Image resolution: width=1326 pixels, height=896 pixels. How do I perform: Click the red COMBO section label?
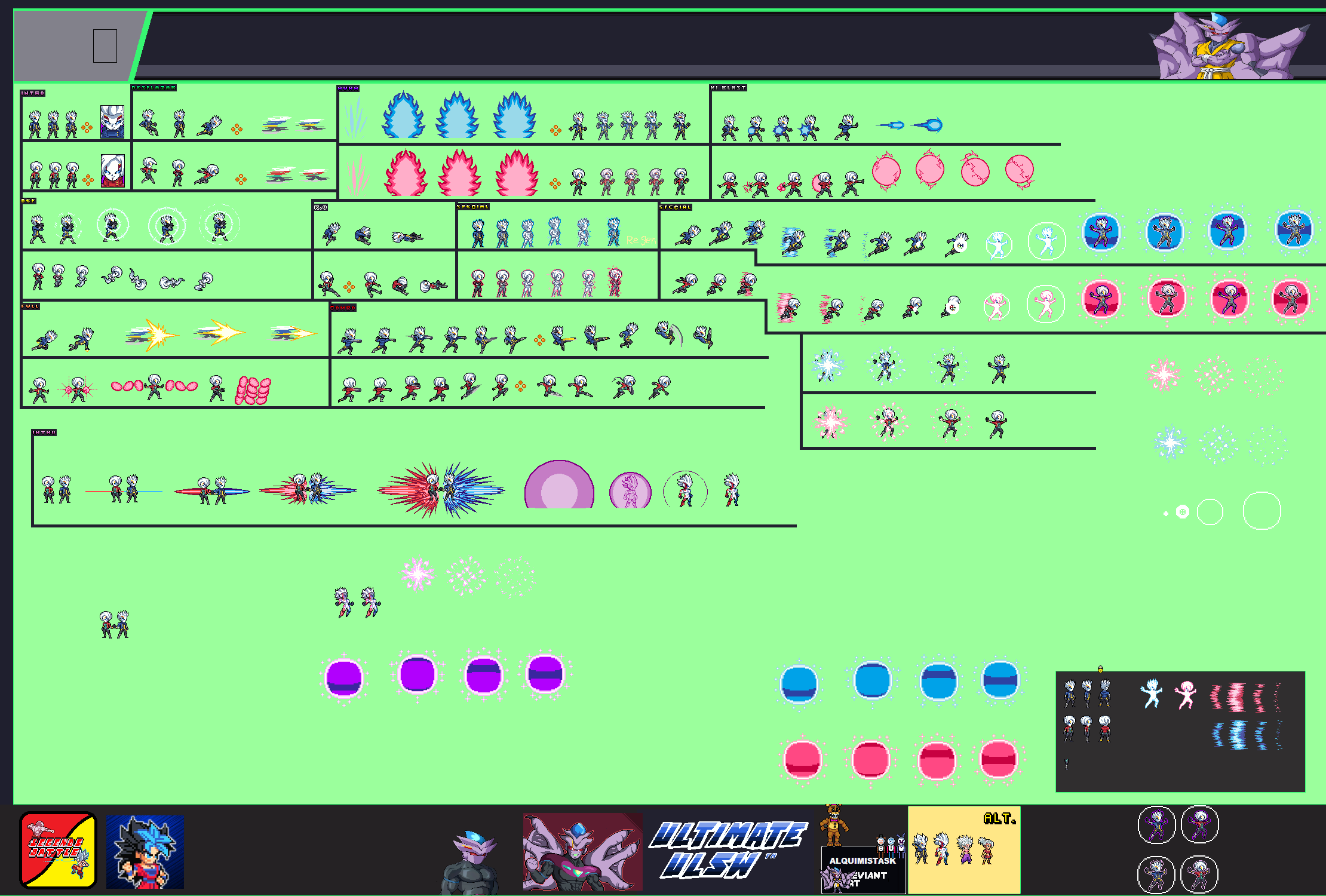[x=343, y=308]
